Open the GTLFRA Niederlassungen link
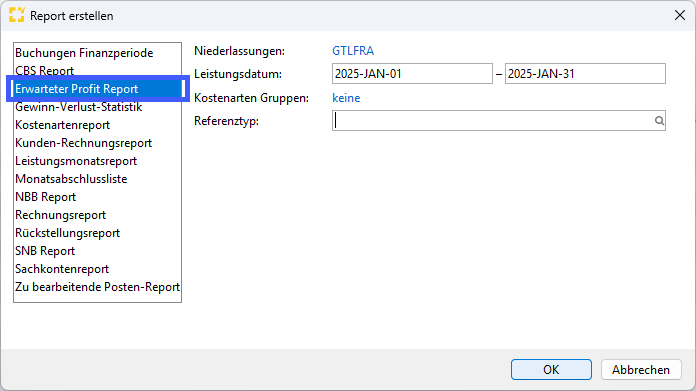 click(353, 51)
